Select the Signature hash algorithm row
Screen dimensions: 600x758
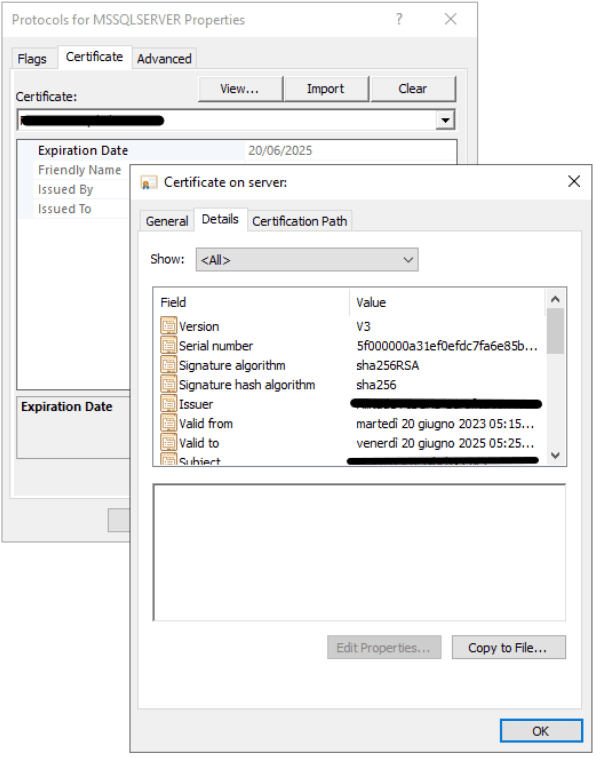point(352,384)
